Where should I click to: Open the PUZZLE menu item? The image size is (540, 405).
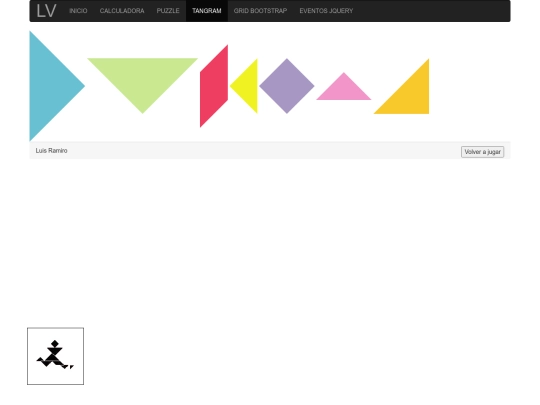(168, 11)
